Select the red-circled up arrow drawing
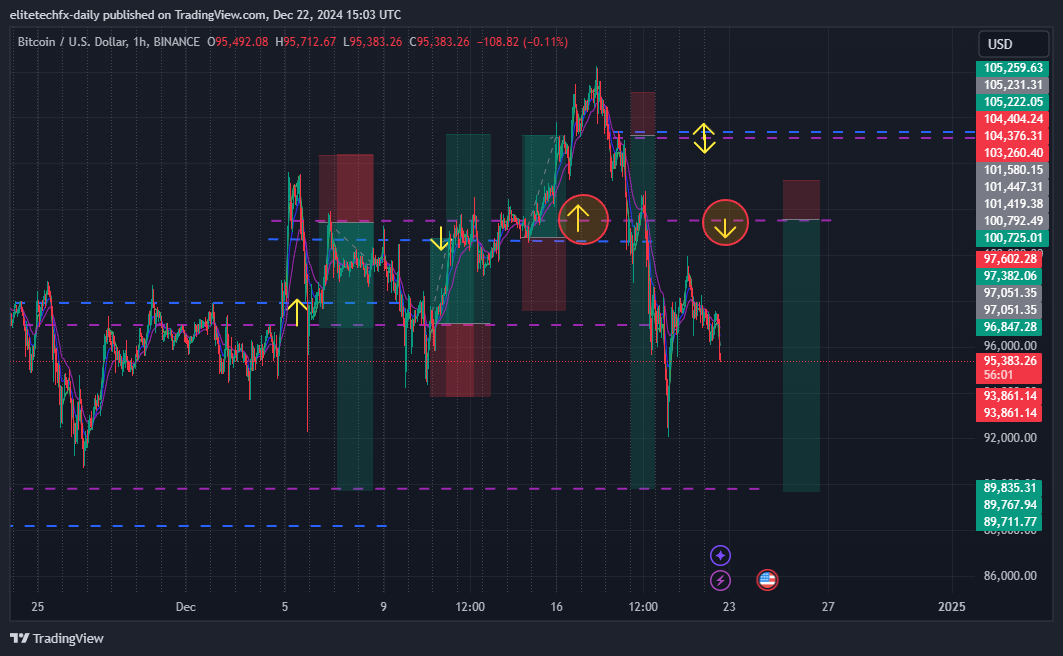Screen dimensions: 1063x656 [583, 220]
